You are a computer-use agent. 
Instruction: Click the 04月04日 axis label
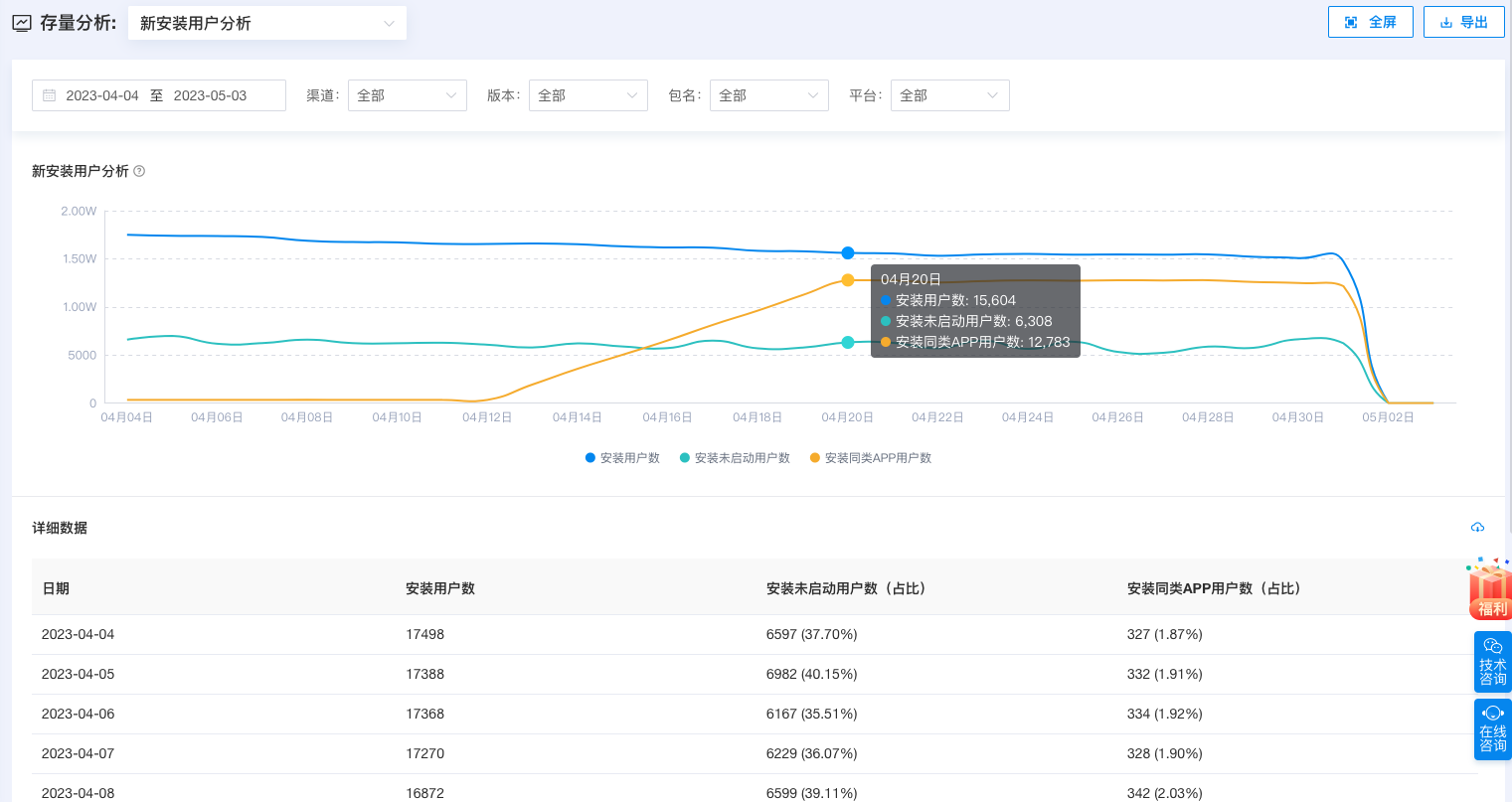click(127, 417)
